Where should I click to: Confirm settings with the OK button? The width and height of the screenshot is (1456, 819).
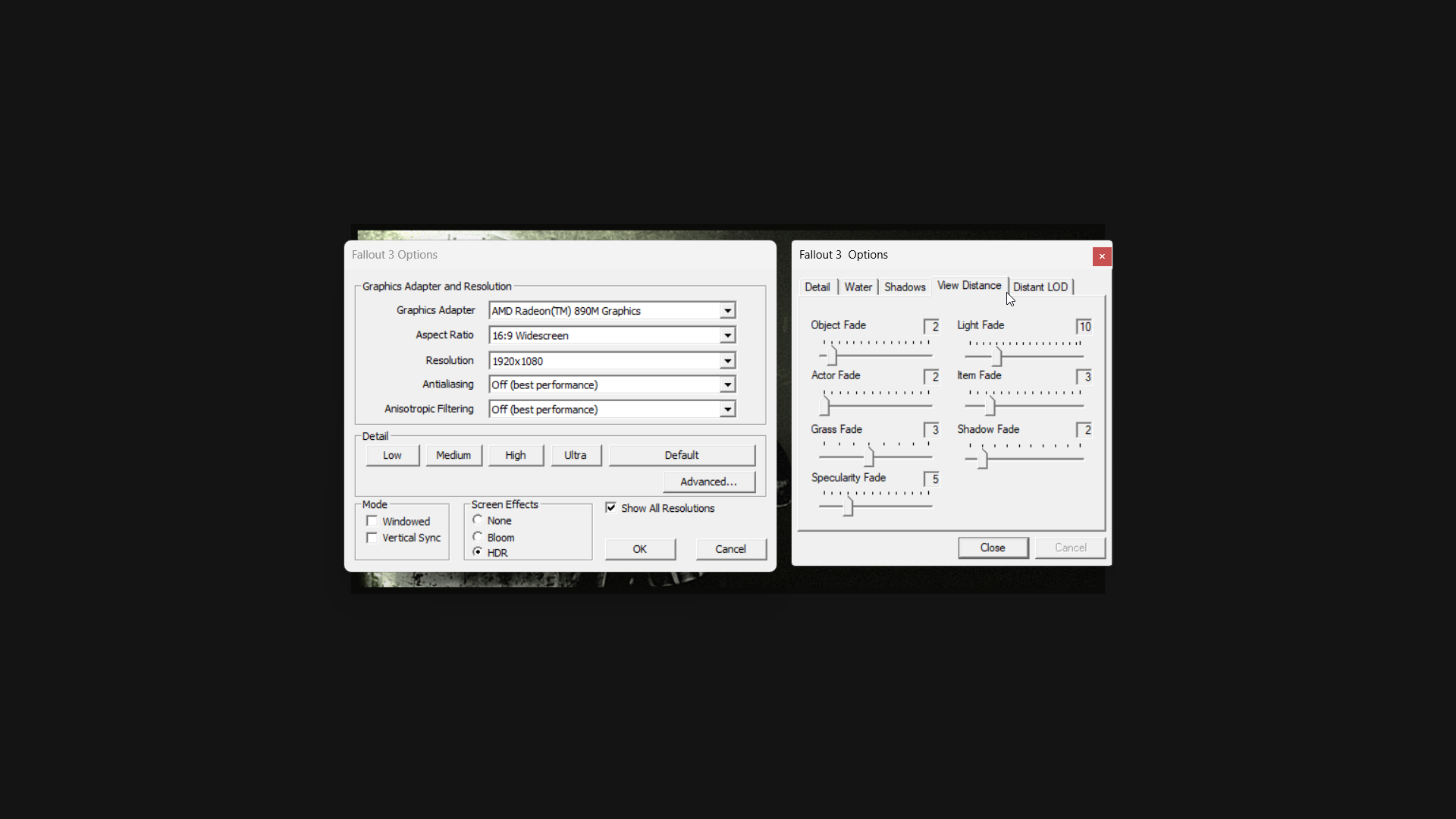[x=639, y=548]
